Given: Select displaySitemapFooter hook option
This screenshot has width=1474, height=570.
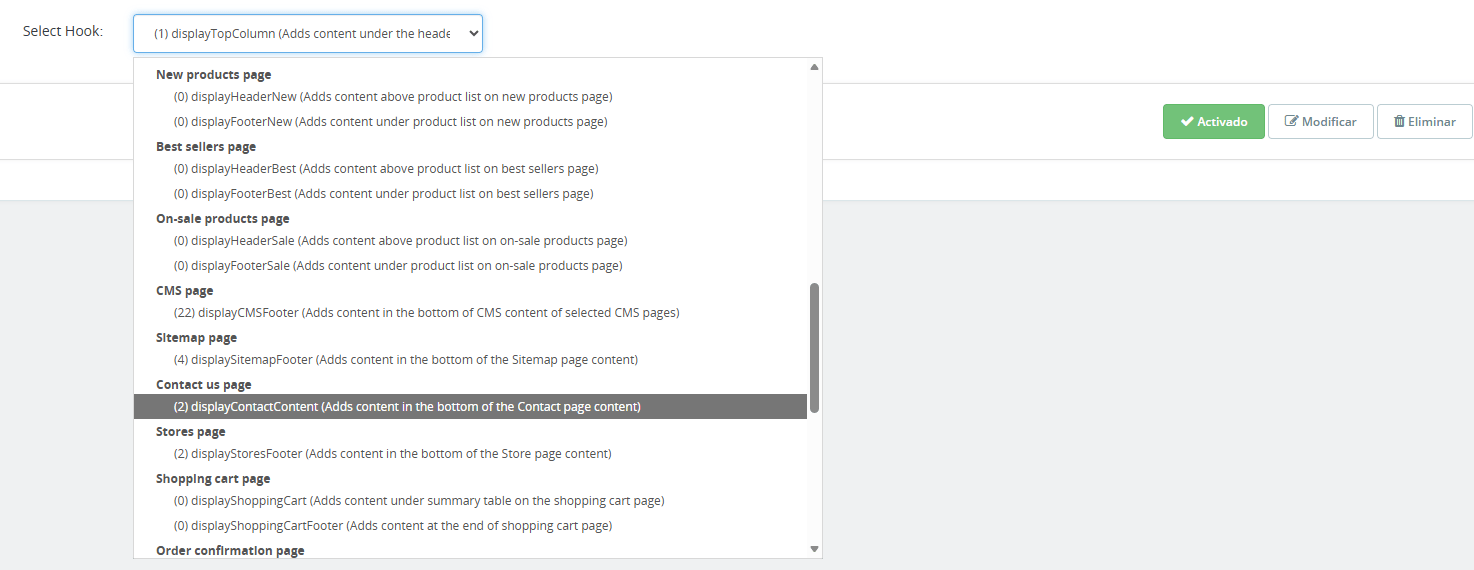Looking at the screenshot, I should (405, 359).
